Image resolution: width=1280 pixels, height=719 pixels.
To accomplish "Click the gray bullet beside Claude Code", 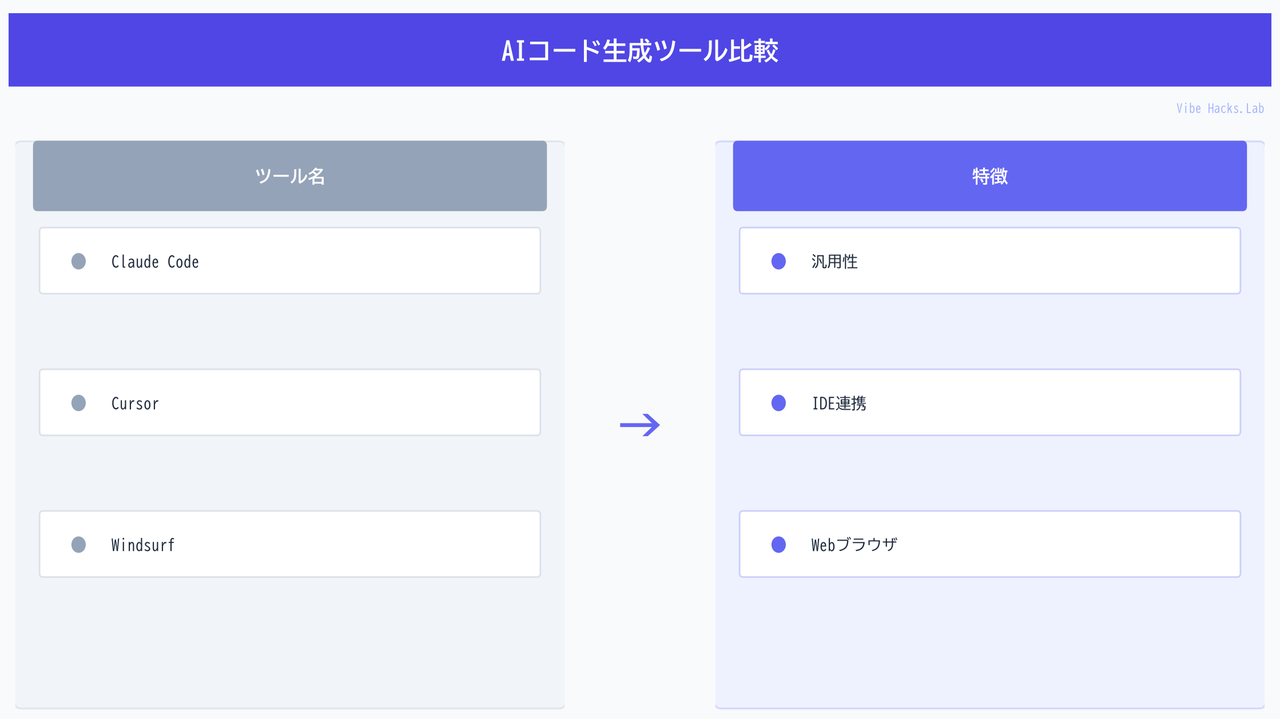I will pyautogui.click(x=79, y=261).
